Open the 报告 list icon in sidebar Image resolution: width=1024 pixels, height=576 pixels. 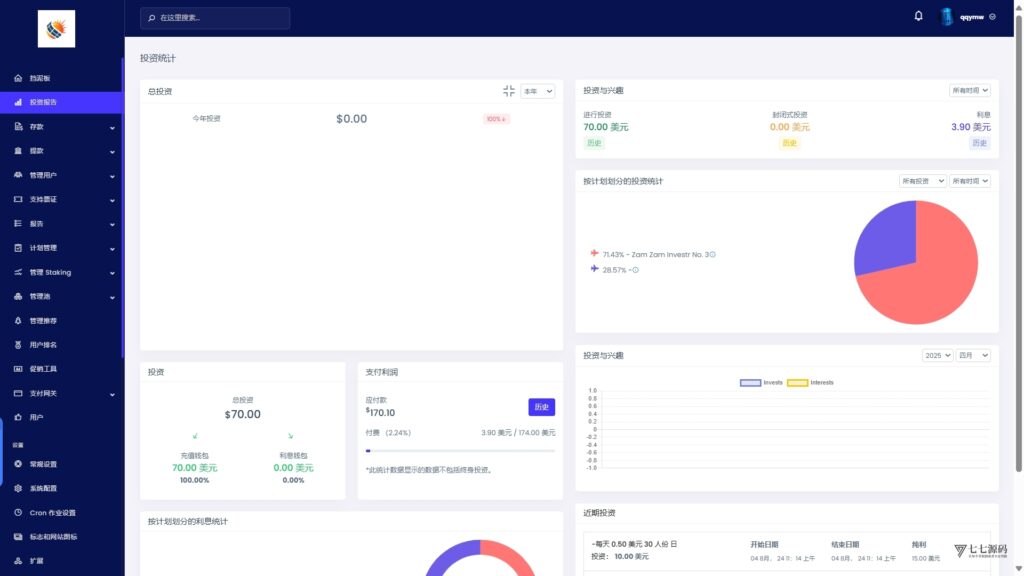[x=18, y=223]
